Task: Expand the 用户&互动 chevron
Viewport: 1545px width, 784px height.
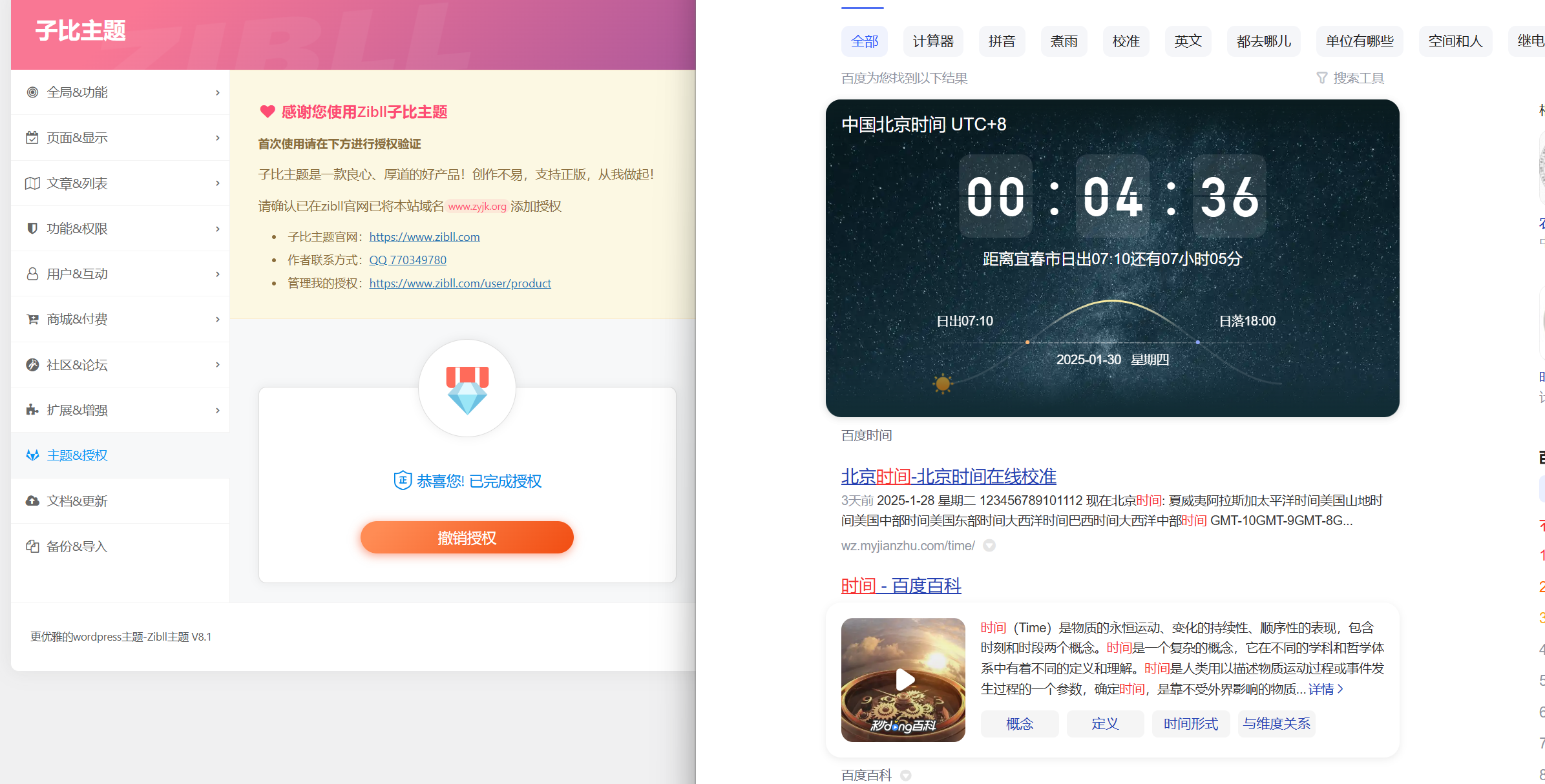Action: coord(218,274)
